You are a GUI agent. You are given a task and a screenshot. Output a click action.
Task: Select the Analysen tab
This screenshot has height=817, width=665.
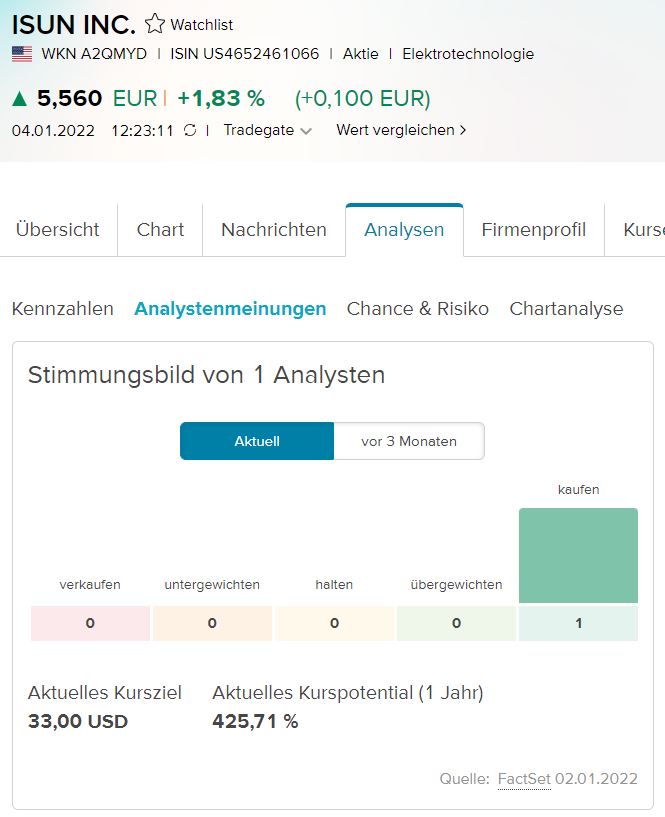coord(404,230)
